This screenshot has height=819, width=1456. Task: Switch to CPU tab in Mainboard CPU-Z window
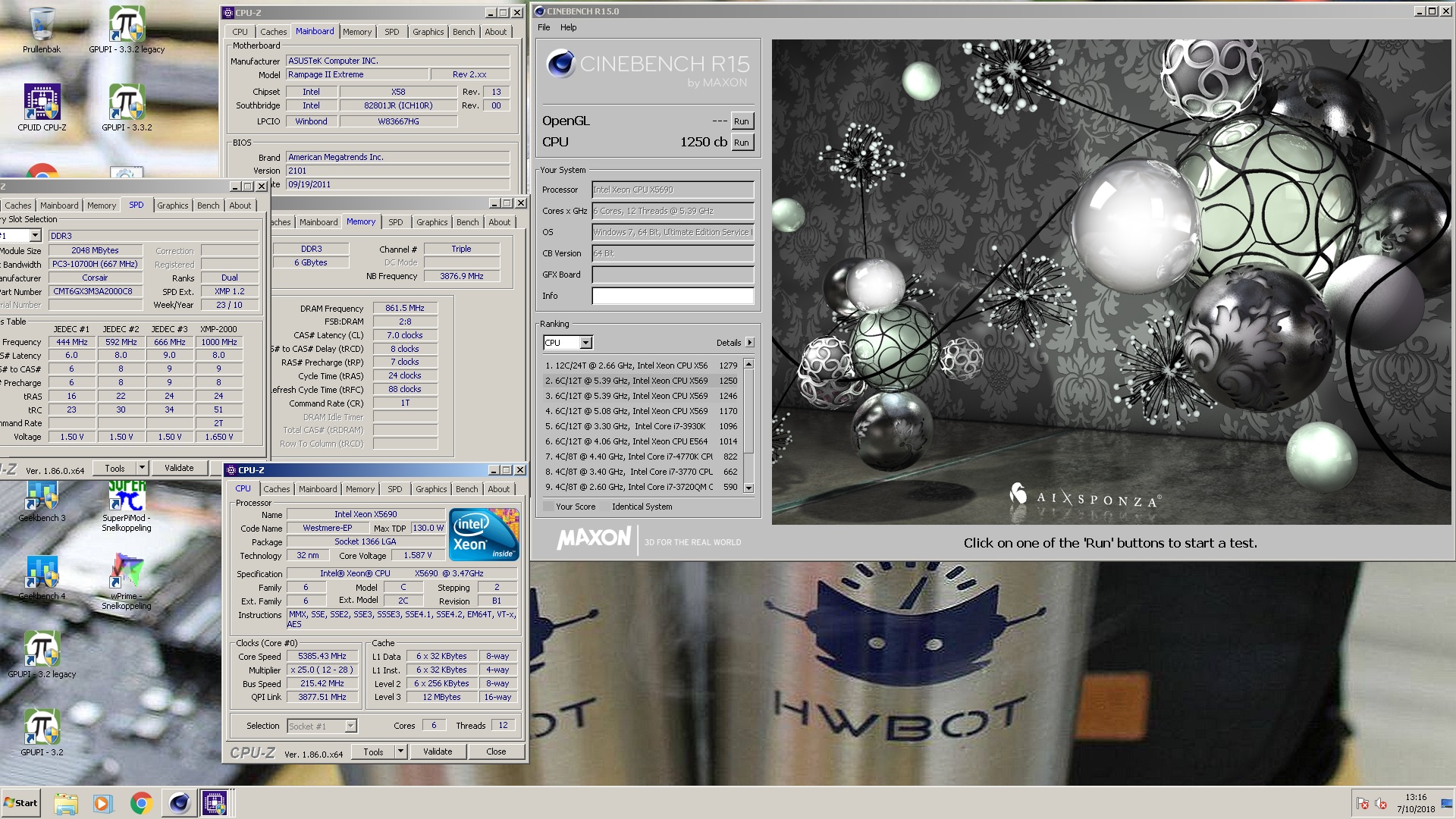point(240,32)
